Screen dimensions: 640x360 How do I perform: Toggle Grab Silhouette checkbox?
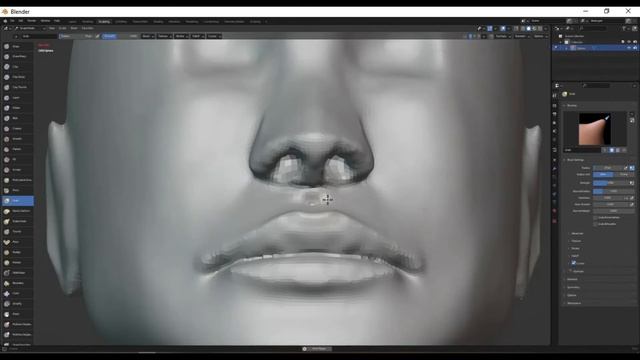(595, 224)
